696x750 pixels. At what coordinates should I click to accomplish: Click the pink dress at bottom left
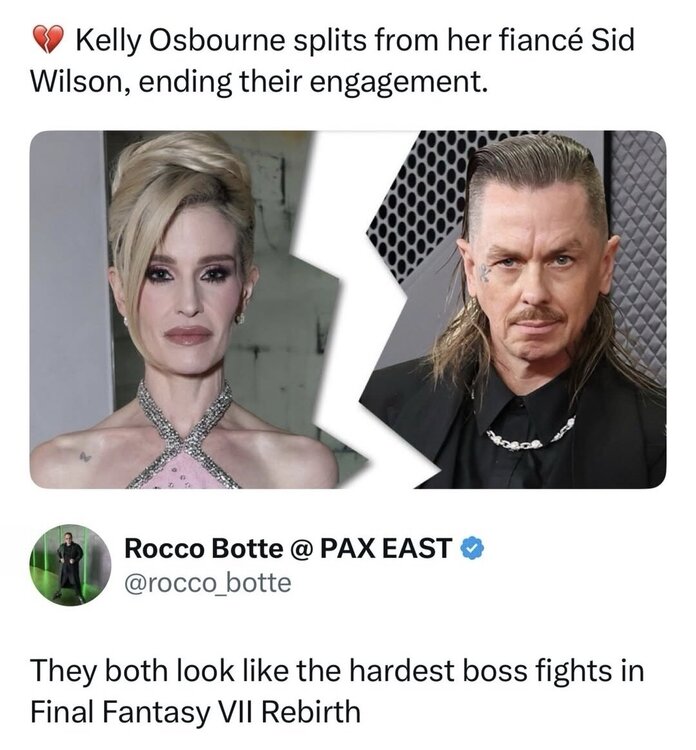coord(184,472)
